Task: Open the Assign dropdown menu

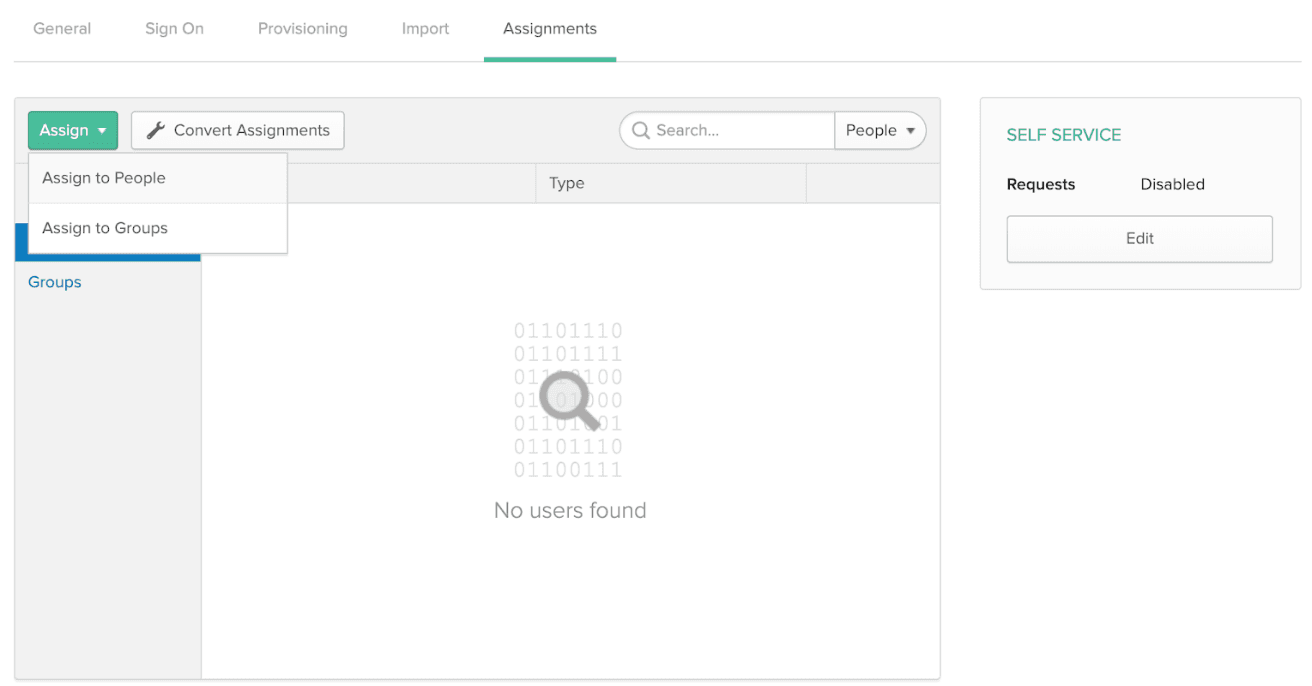Action: (x=72, y=130)
